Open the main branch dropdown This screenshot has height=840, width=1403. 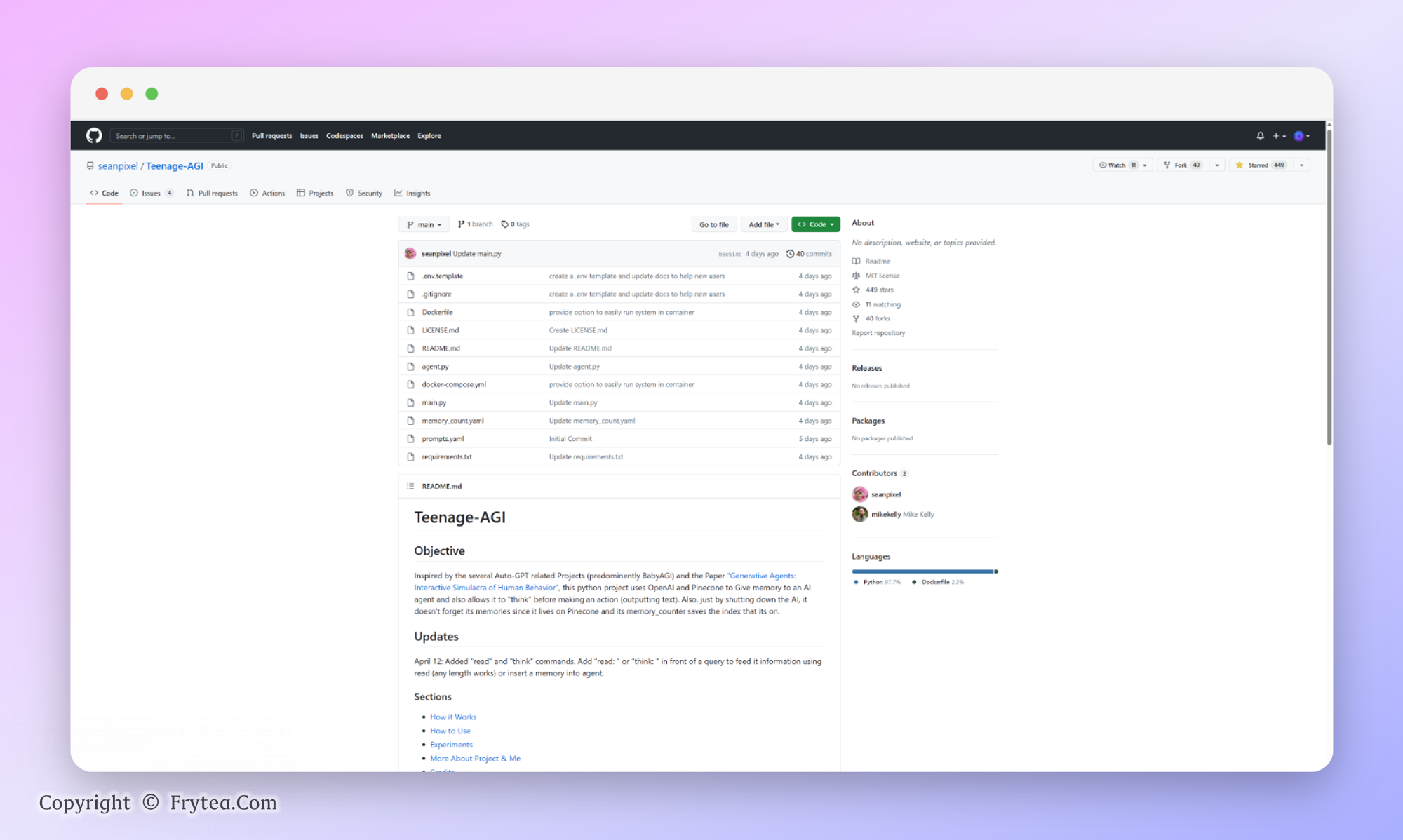424,224
